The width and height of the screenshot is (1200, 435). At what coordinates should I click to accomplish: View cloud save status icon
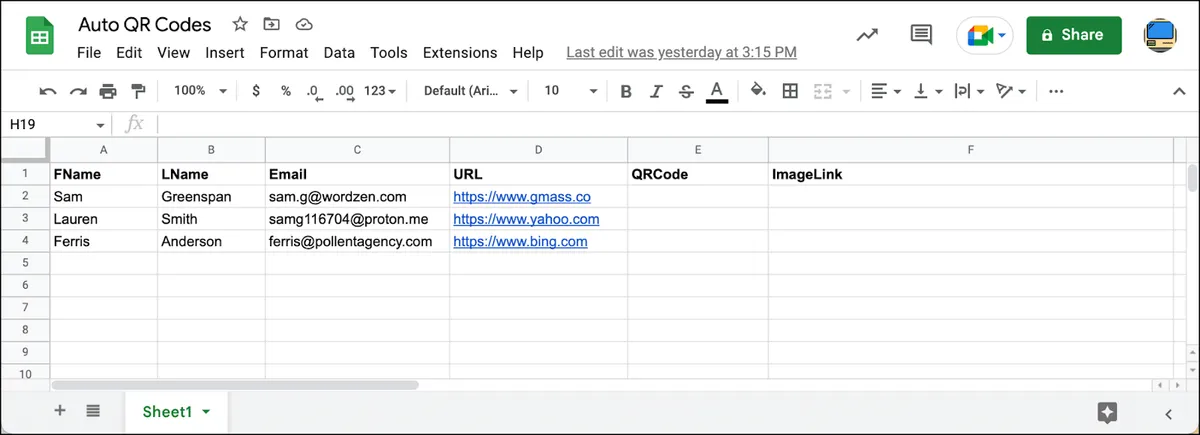(x=305, y=24)
